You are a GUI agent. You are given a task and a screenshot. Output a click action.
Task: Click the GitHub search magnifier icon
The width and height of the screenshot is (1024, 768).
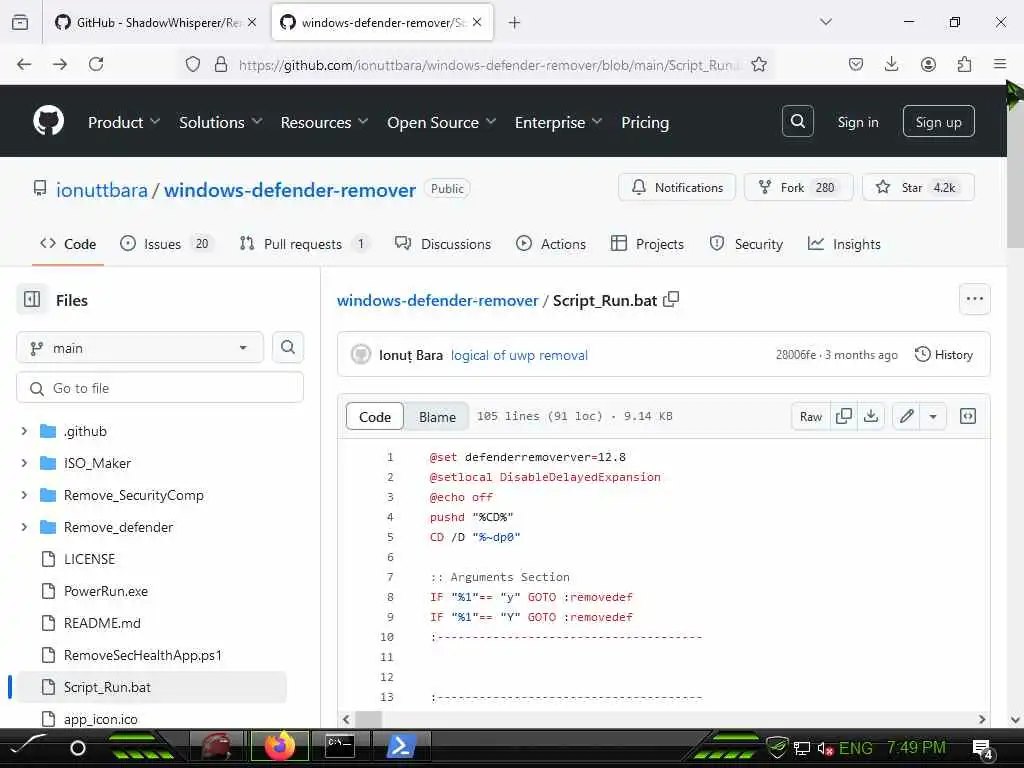pyautogui.click(x=797, y=121)
